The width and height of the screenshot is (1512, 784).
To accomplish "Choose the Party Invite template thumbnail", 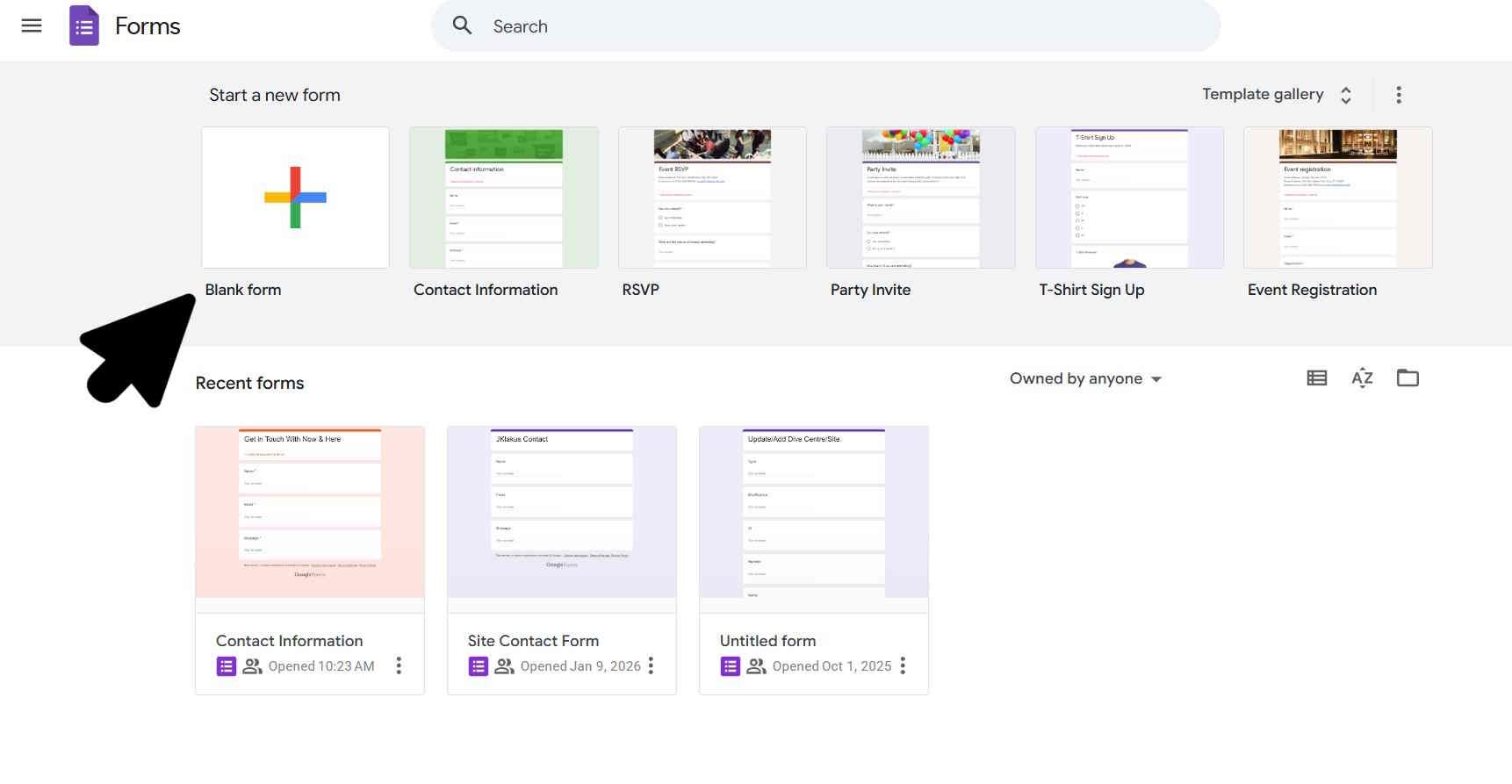I will click(921, 198).
